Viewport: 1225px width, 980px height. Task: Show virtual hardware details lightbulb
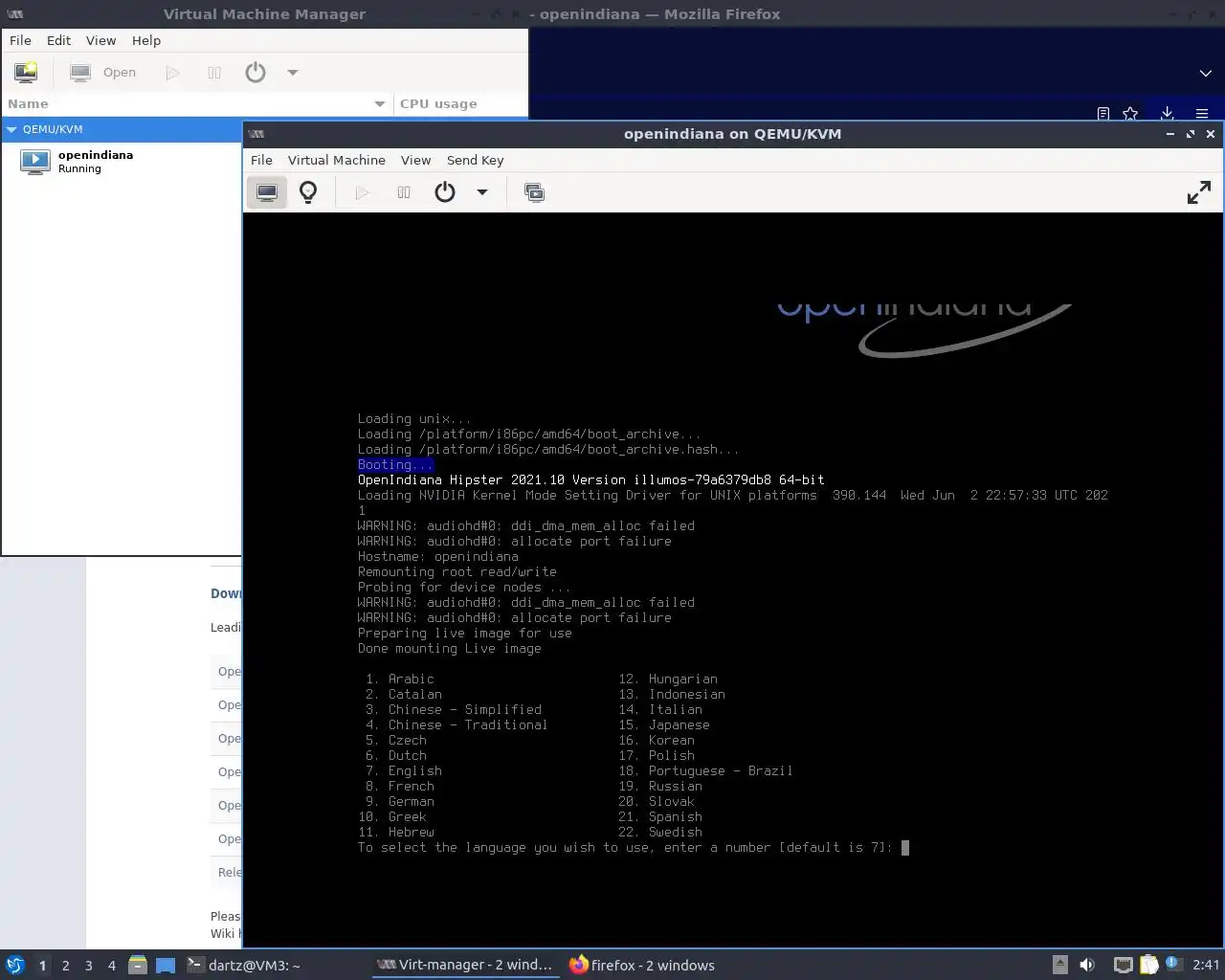point(308,192)
